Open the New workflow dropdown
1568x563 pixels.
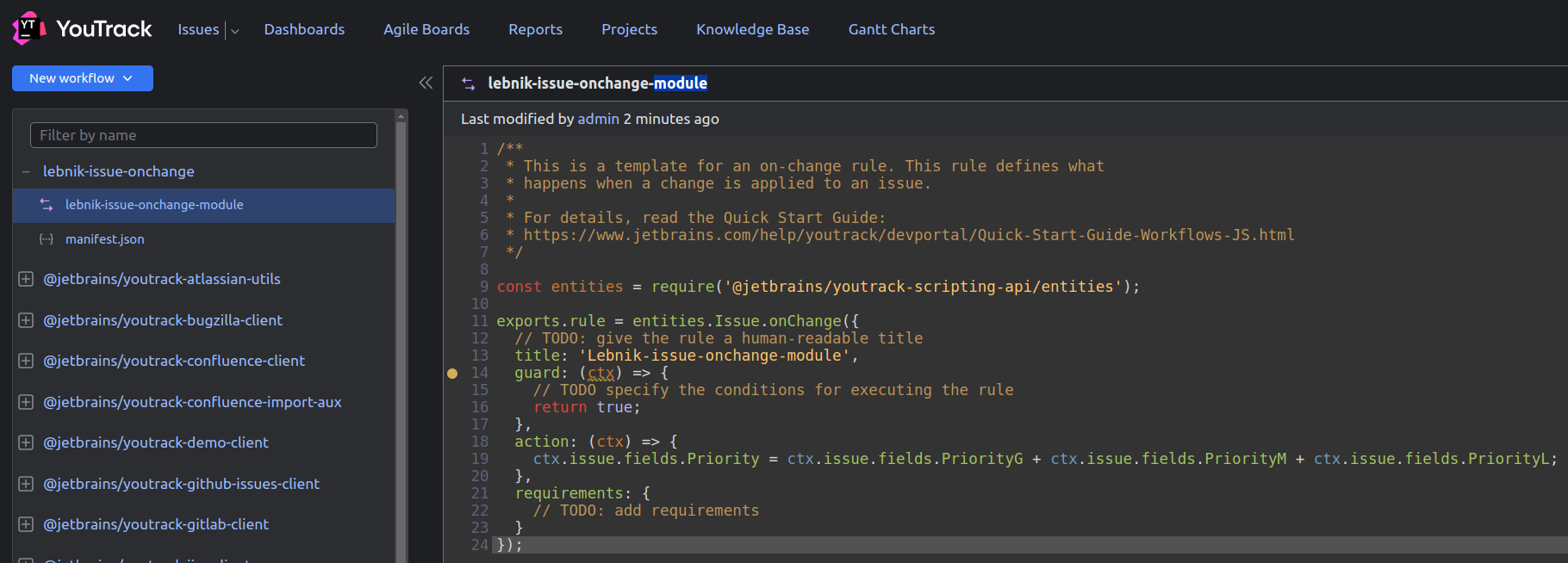tap(82, 78)
